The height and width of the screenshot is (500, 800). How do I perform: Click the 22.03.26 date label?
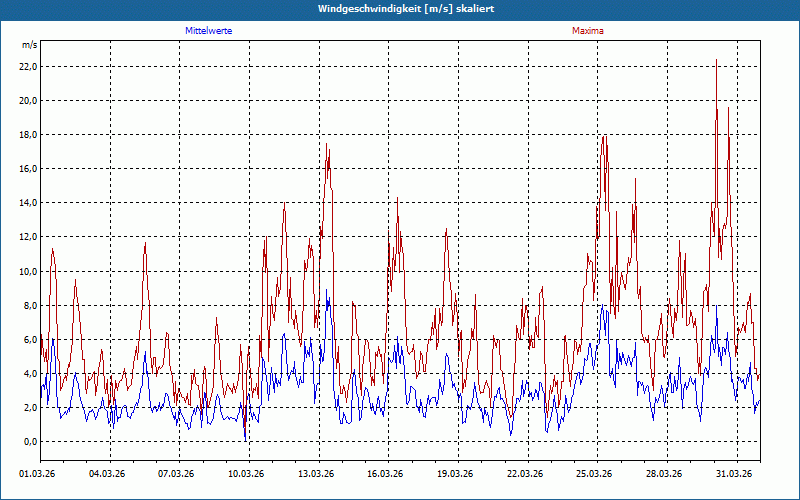tap(525, 474)
